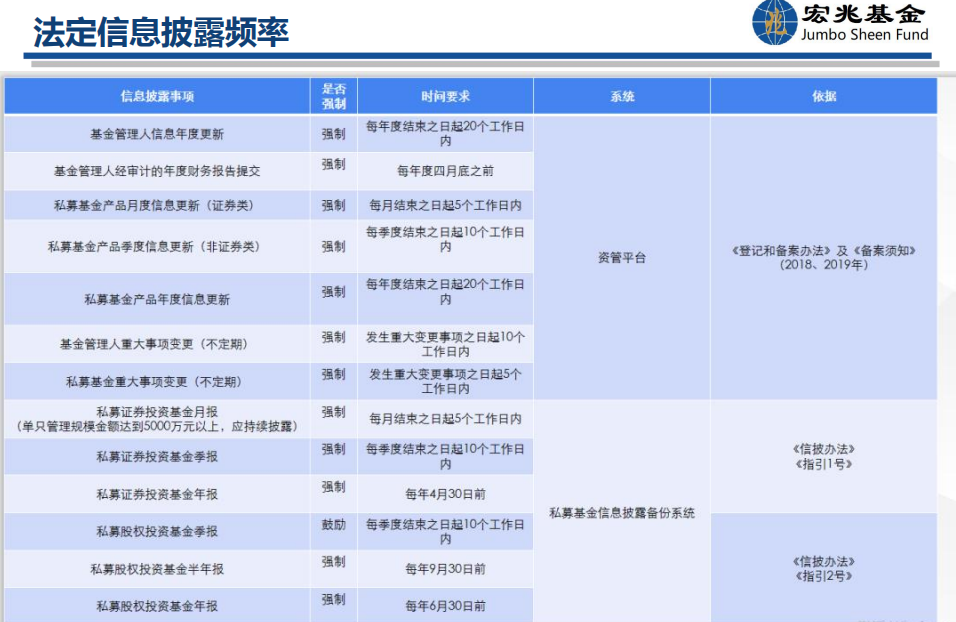Click the 私募基金信息披露备份系统 cell
Image resolution: width=956 pixels, height=622 pixels.
point(622,513)
